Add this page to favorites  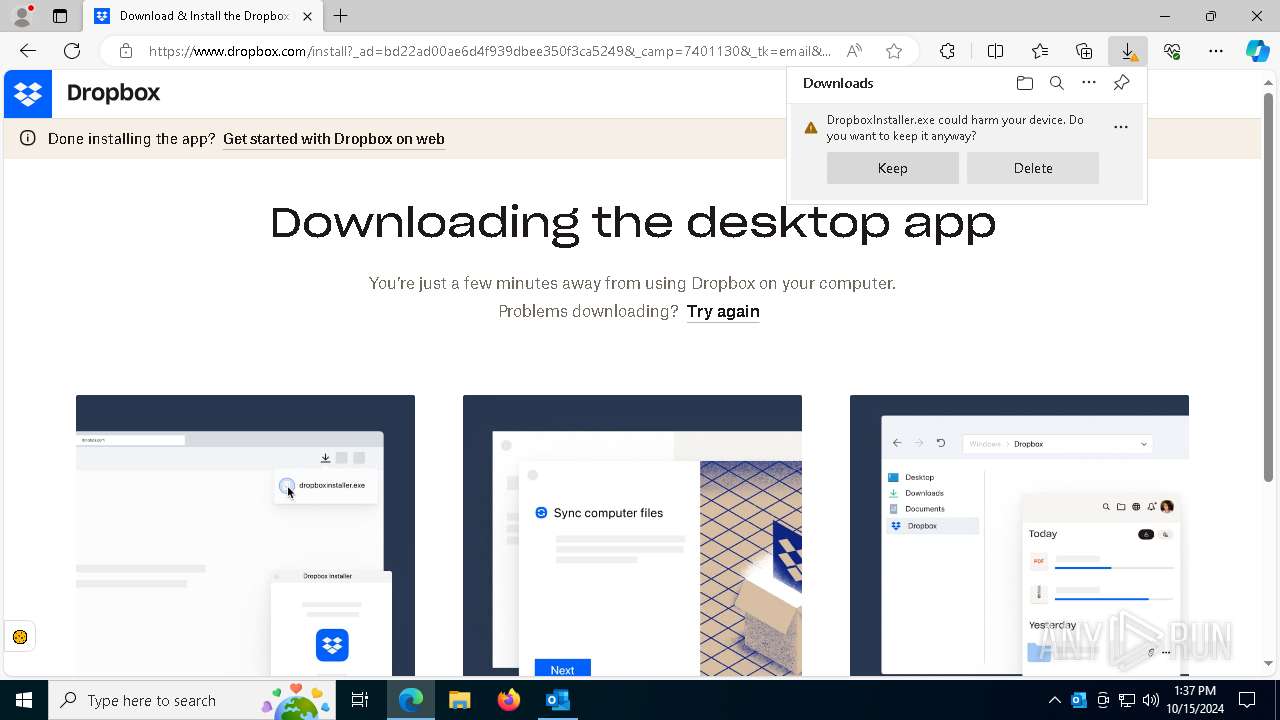pyautogui.click(x=894, y=51)
